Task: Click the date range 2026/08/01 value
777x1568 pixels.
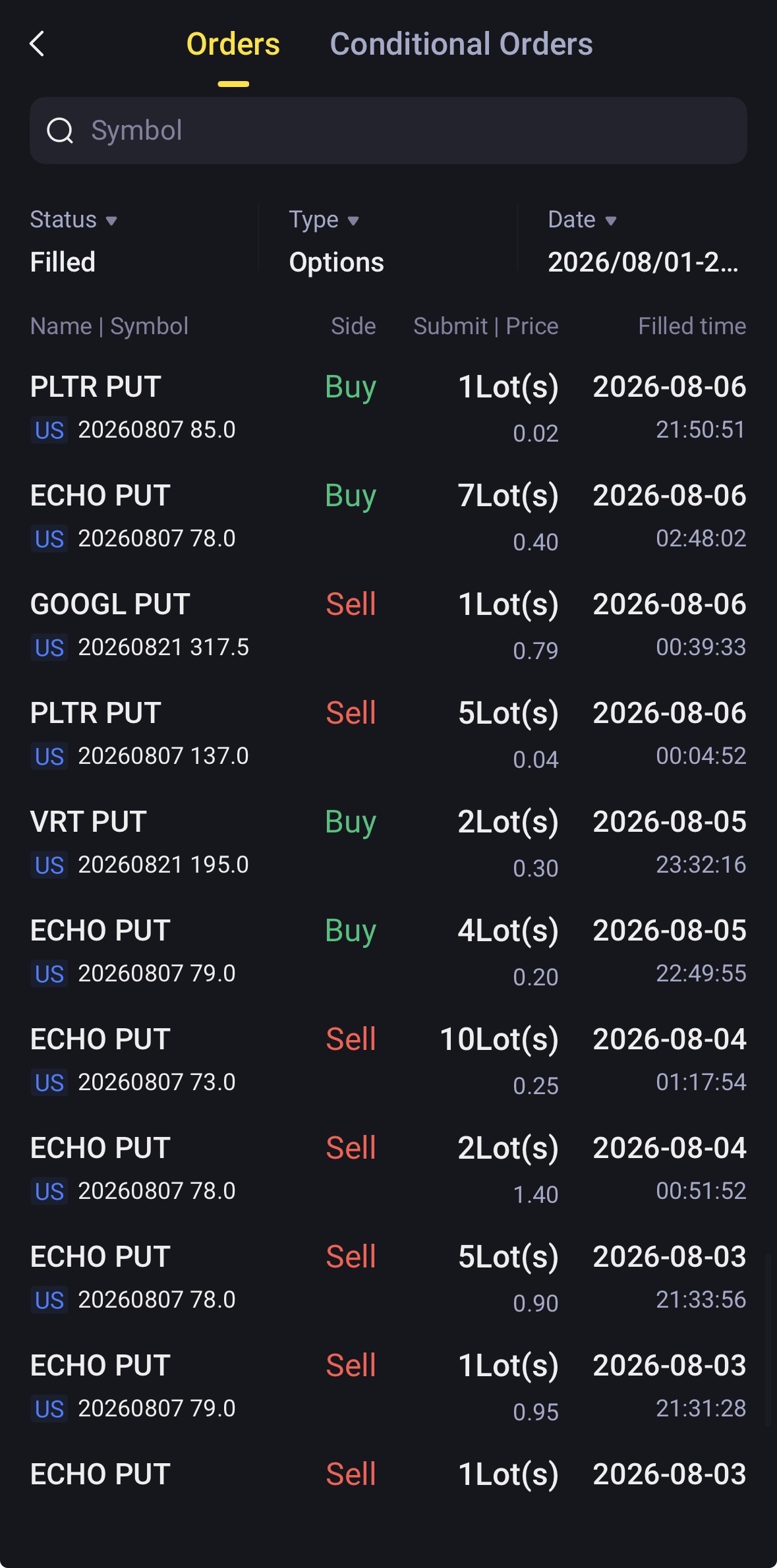Action: [643, 262]
